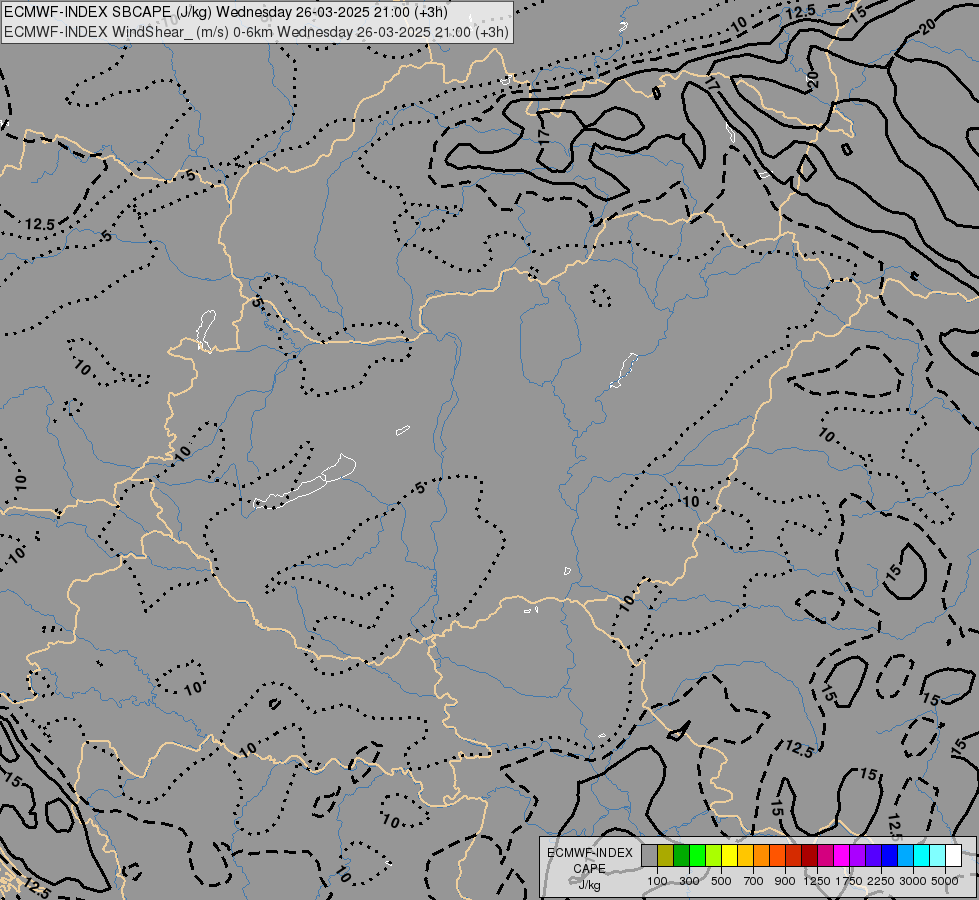
Task: Click the WindShear 0-6km title line
Action: tap(256, 31)
